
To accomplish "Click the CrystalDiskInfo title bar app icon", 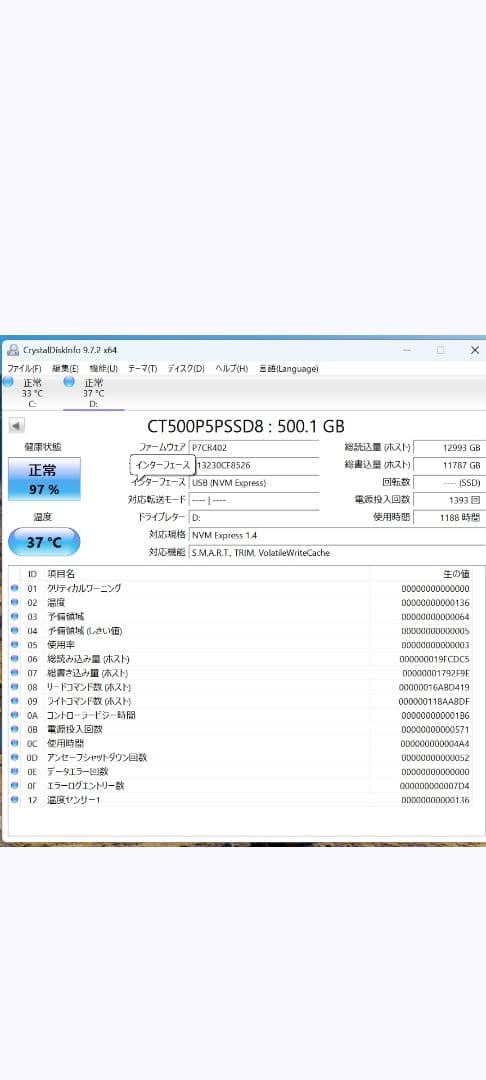I will [12, 350].
